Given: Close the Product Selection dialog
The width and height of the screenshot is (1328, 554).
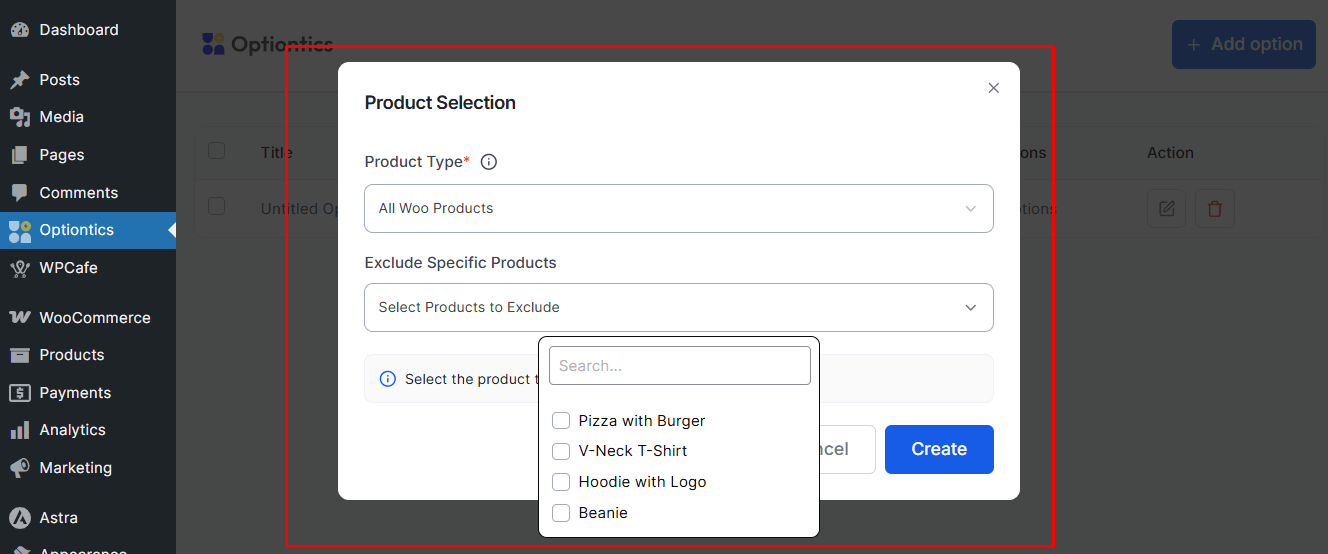Looking at the screenshot, I should tap(993, 88).
